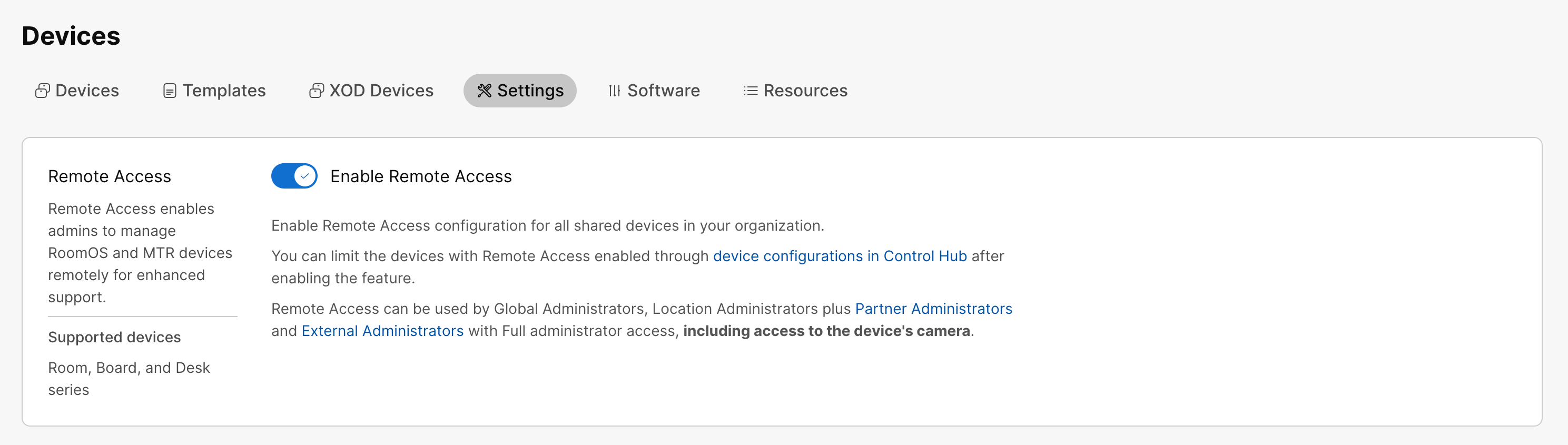Screen dimensions: 1568x445
Task: Disable the Enable Remote Access switch
Action: pyautogui.click(x=294, y=176)
